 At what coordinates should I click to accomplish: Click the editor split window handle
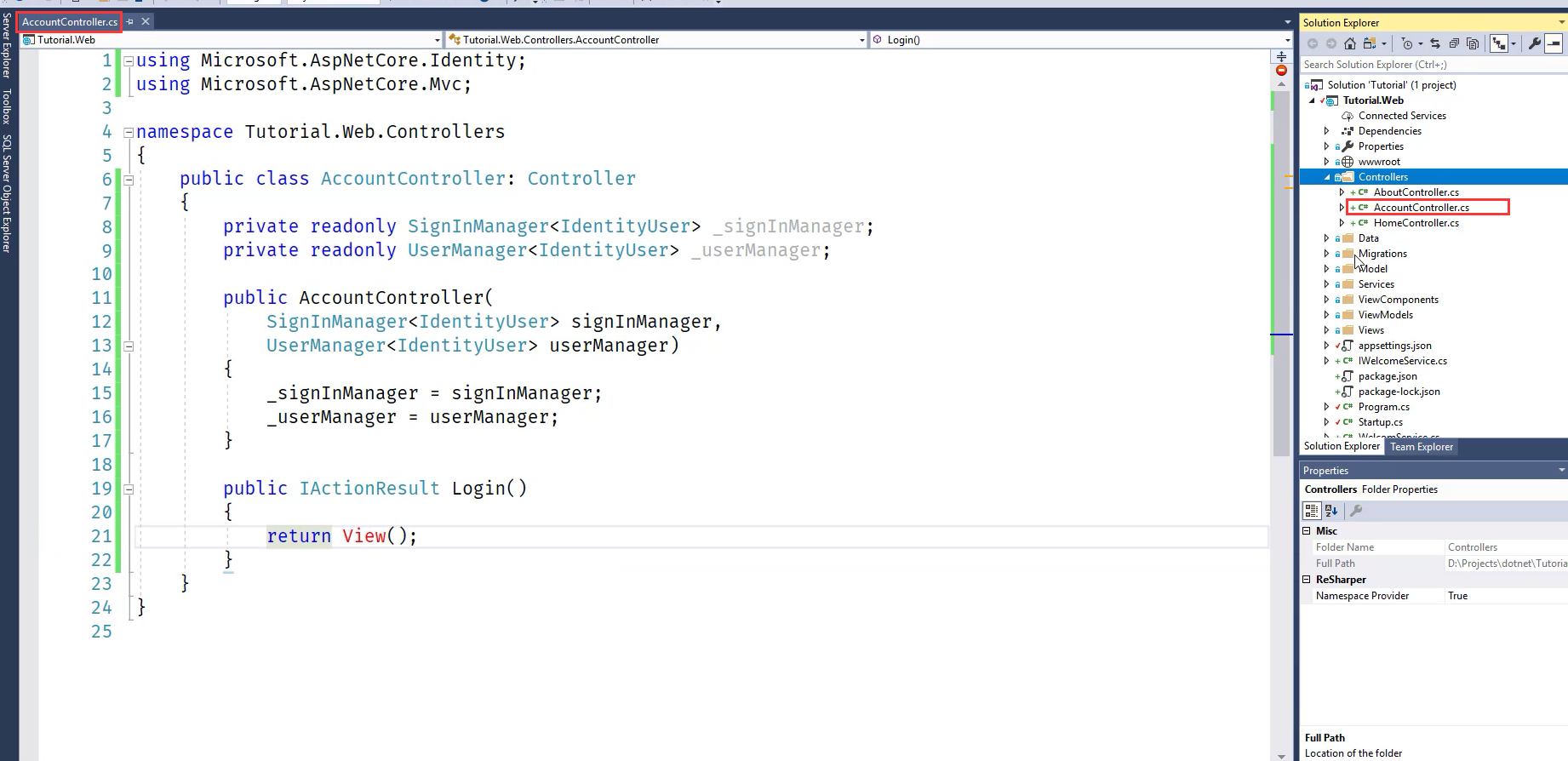tap(1281, 56)
